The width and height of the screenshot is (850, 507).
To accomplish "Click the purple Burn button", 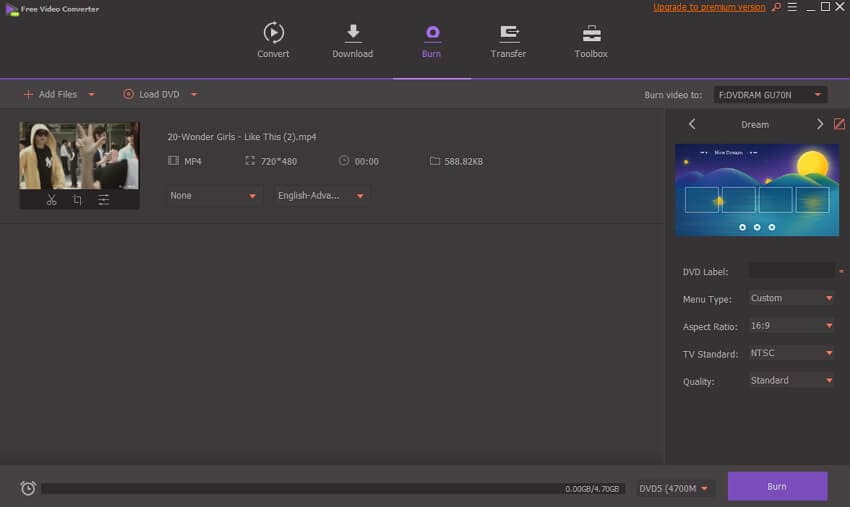I will [x=777, y=486].
